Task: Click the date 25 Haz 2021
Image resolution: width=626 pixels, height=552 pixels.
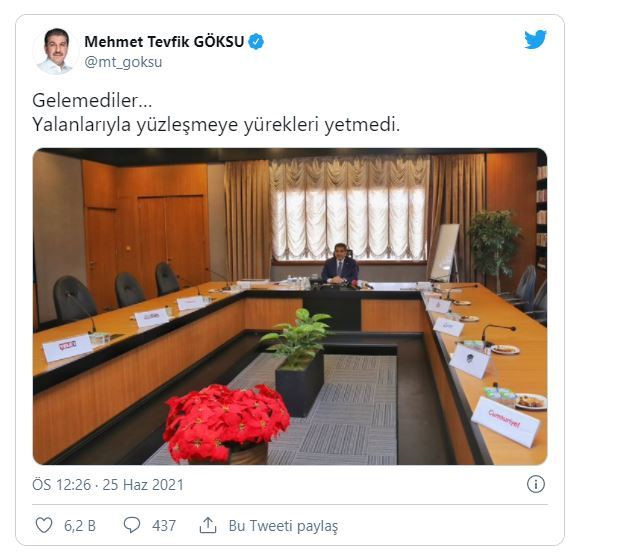Action: pos(143,485)
